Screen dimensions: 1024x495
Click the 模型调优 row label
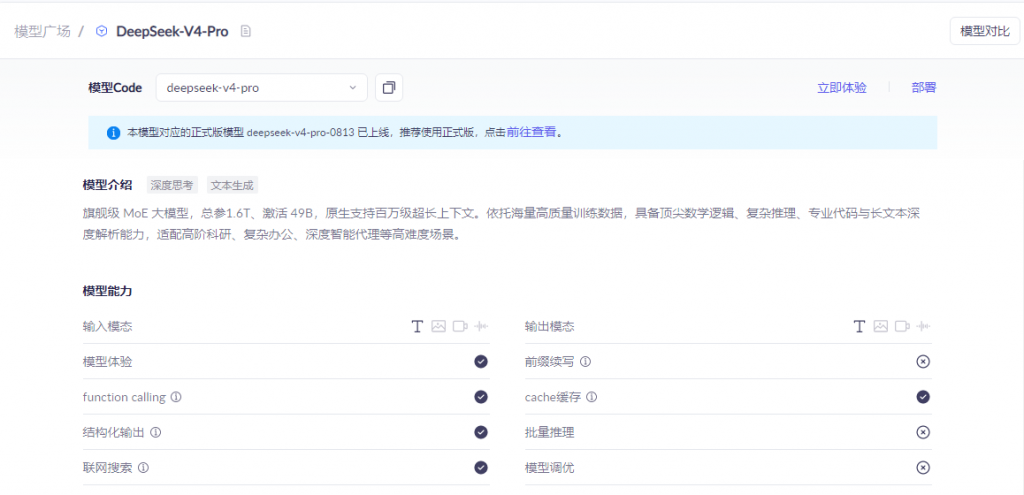(550, 468)
